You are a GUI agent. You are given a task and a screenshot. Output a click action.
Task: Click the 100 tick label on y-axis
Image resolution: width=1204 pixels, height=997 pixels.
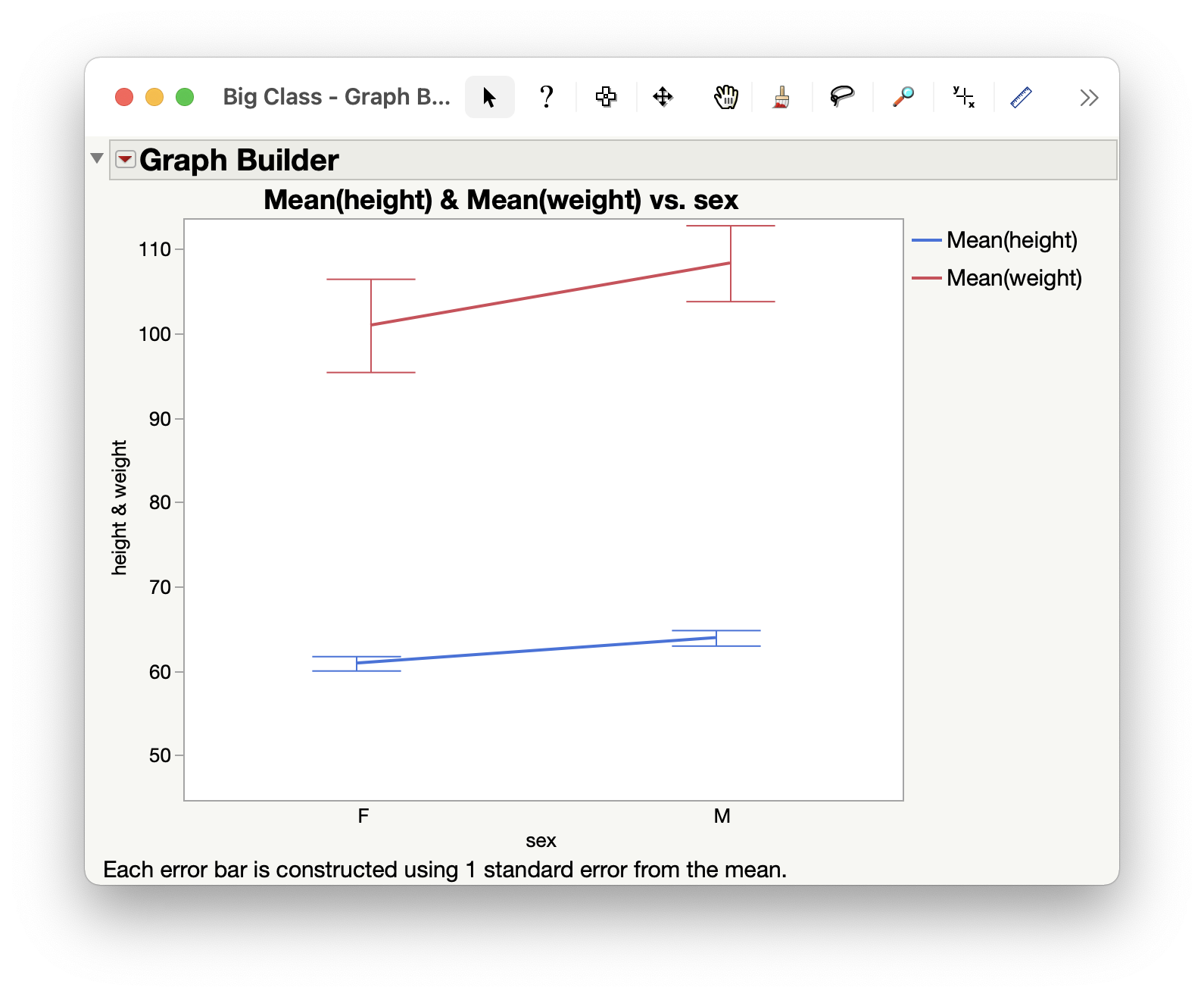154,334
